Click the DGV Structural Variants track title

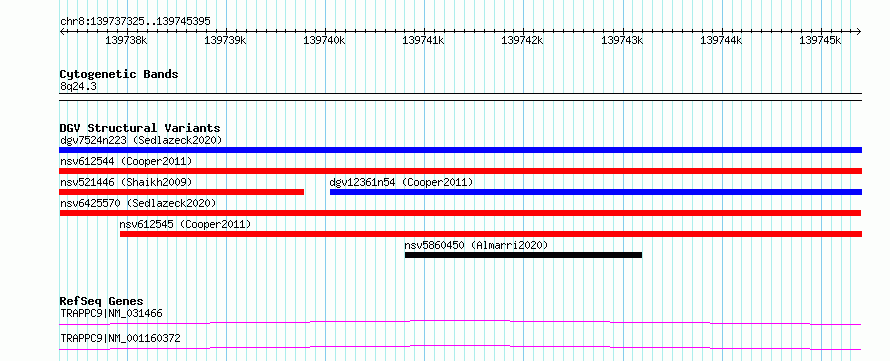tap(140, 128)
